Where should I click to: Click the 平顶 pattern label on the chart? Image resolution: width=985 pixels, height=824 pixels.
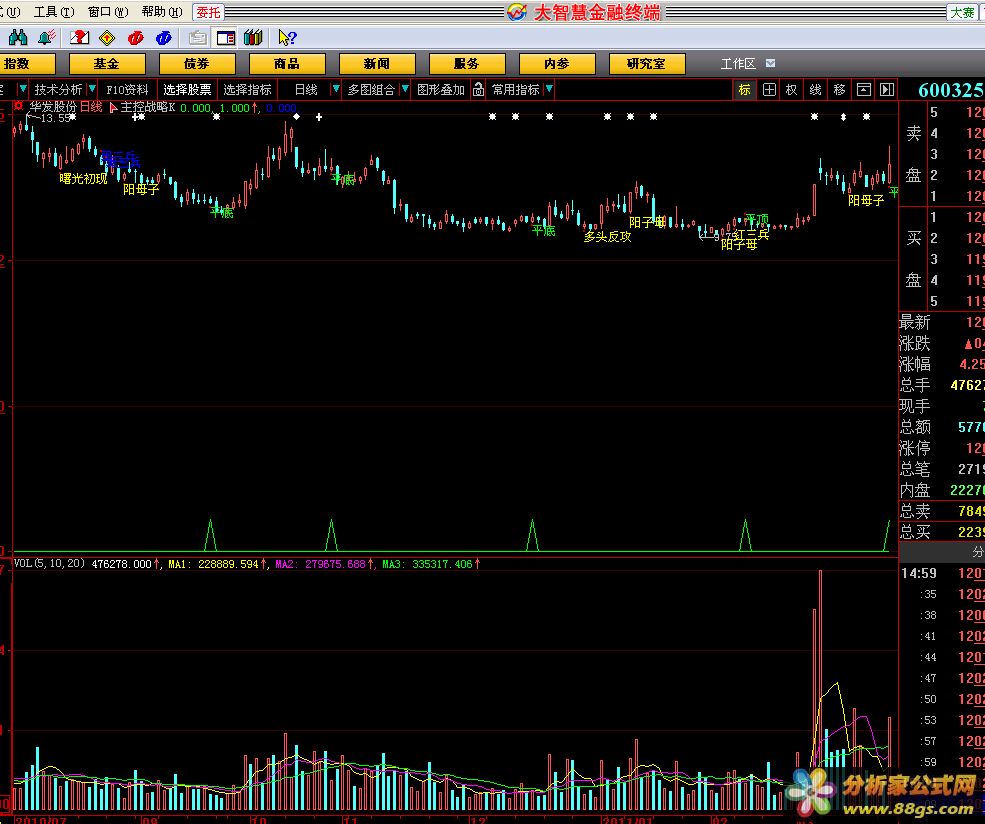756,219
